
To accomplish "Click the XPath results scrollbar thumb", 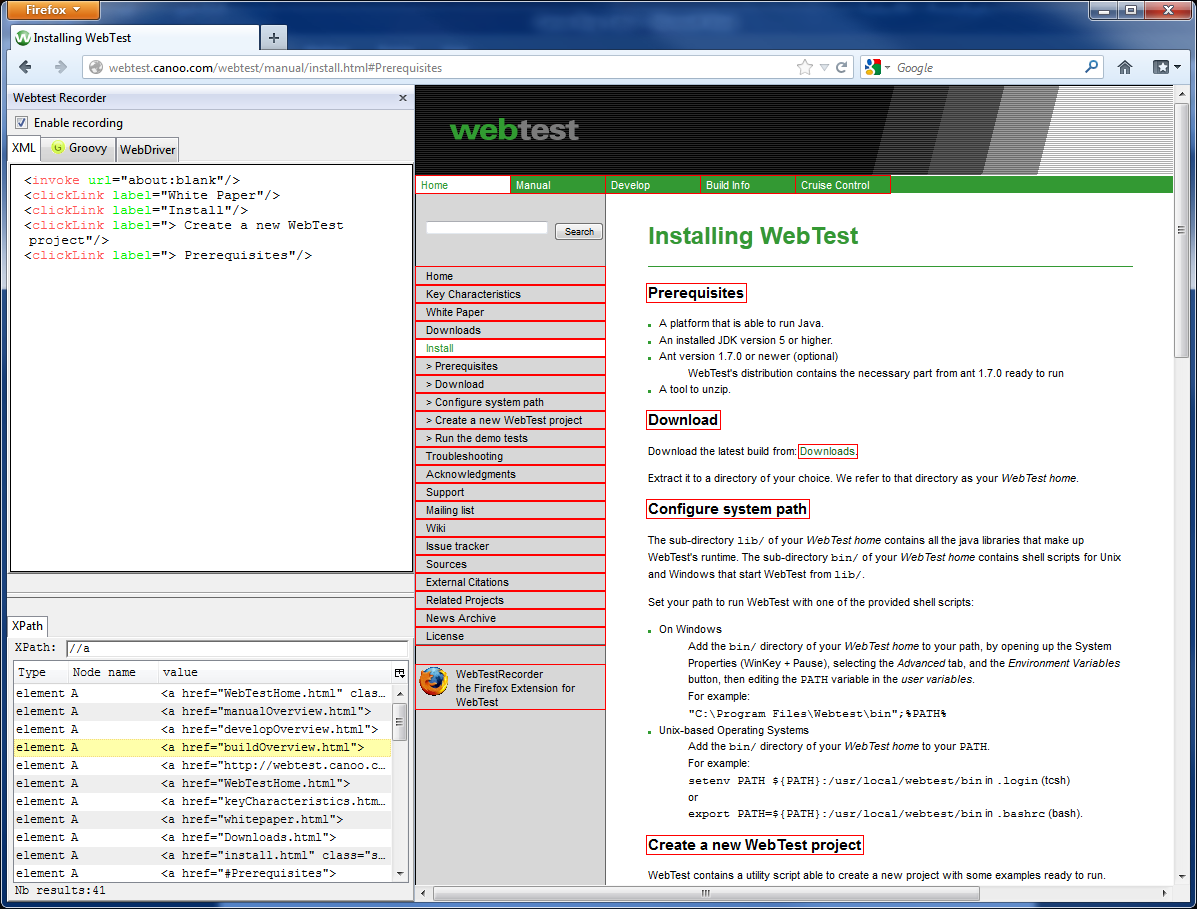I will tap(399, 722).
